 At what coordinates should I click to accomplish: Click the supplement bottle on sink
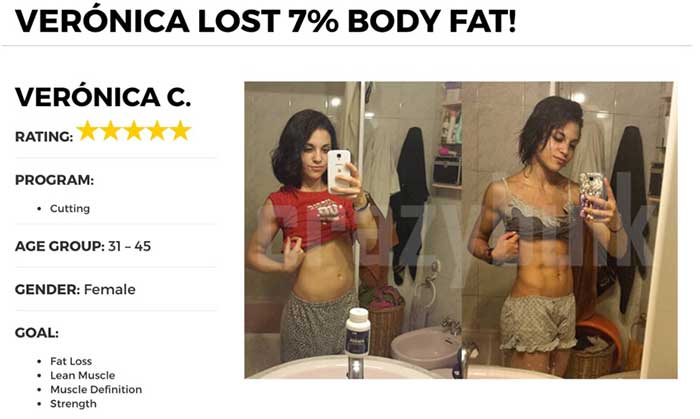click(358, 332)
